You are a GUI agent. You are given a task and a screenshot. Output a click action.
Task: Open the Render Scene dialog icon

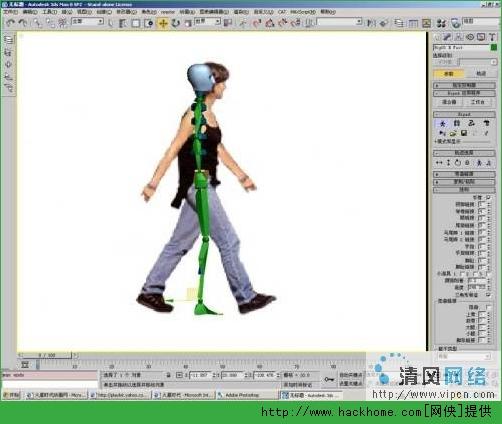[x=455, y=23]
